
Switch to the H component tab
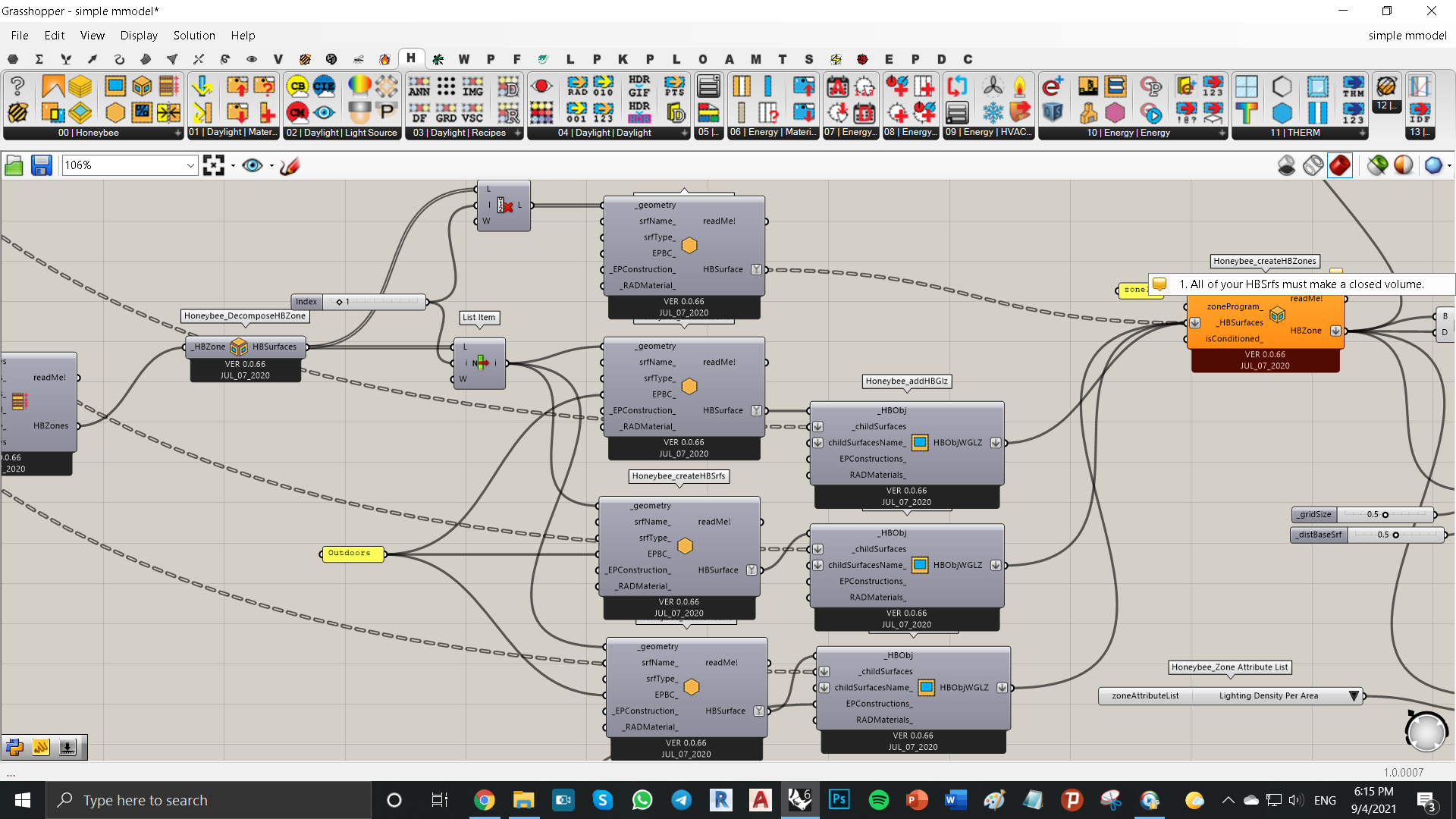411,58
